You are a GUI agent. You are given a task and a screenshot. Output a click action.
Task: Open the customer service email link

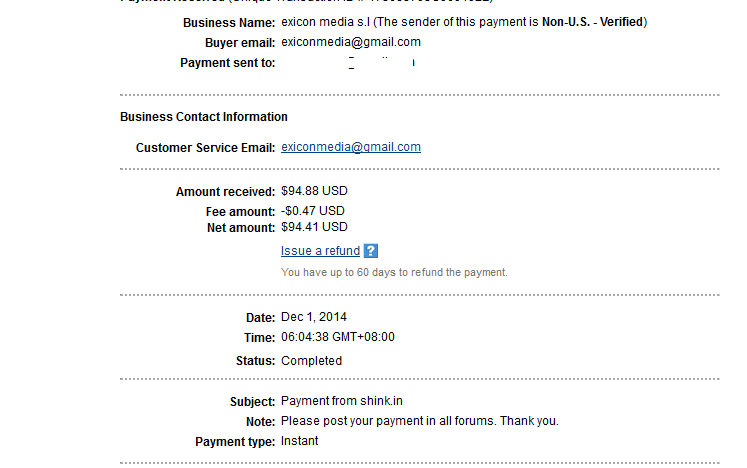351,147
